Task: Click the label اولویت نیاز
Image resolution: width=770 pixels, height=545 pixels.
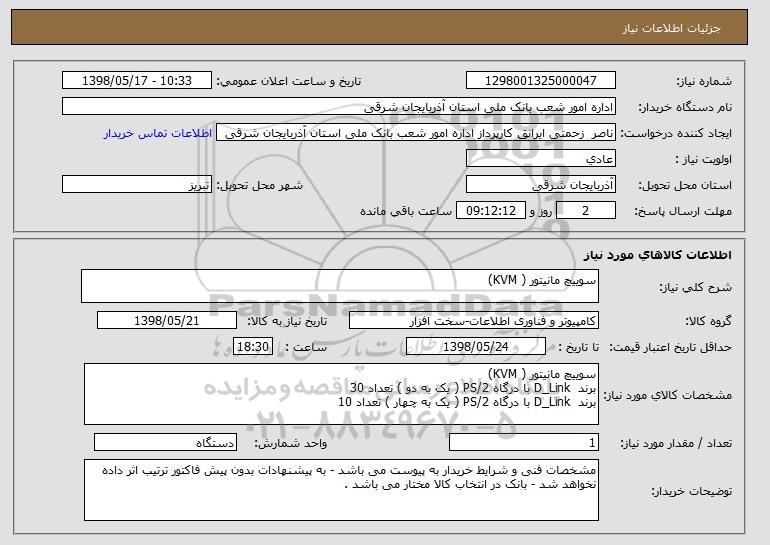Action: tap(704, 159)
